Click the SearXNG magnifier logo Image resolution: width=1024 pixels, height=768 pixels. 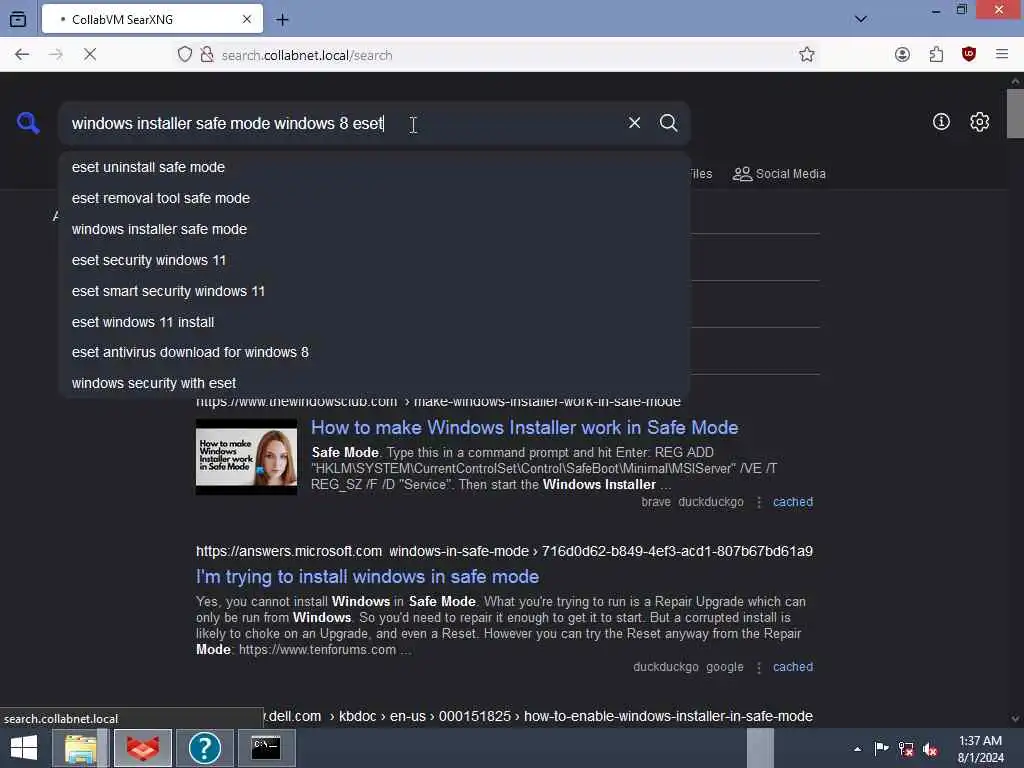point(28,123)
